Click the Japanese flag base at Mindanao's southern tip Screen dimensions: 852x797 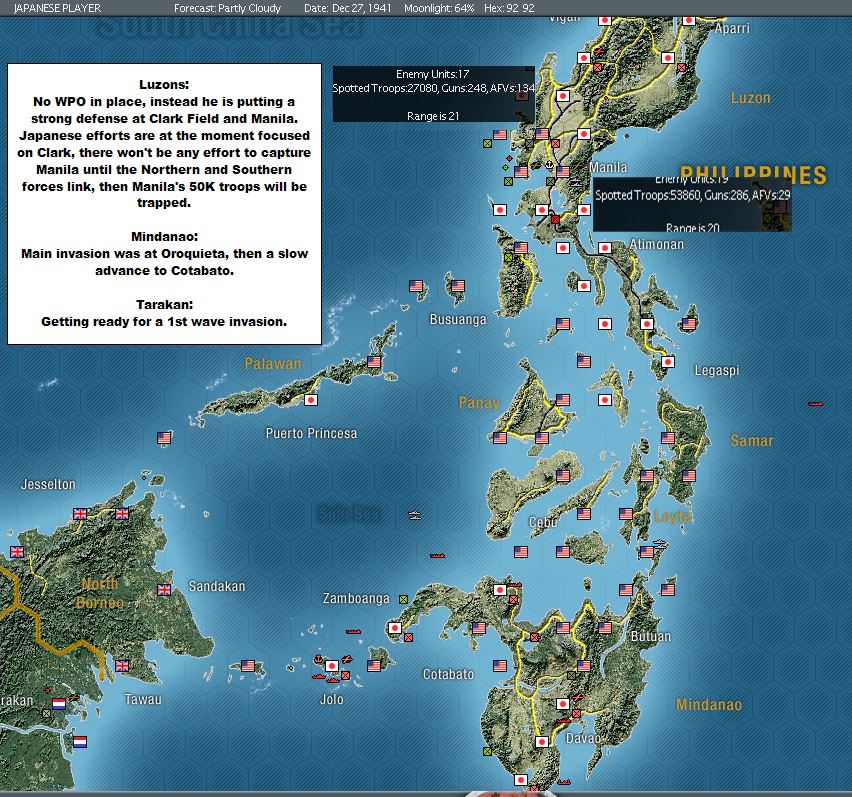(x=521, y=780)
